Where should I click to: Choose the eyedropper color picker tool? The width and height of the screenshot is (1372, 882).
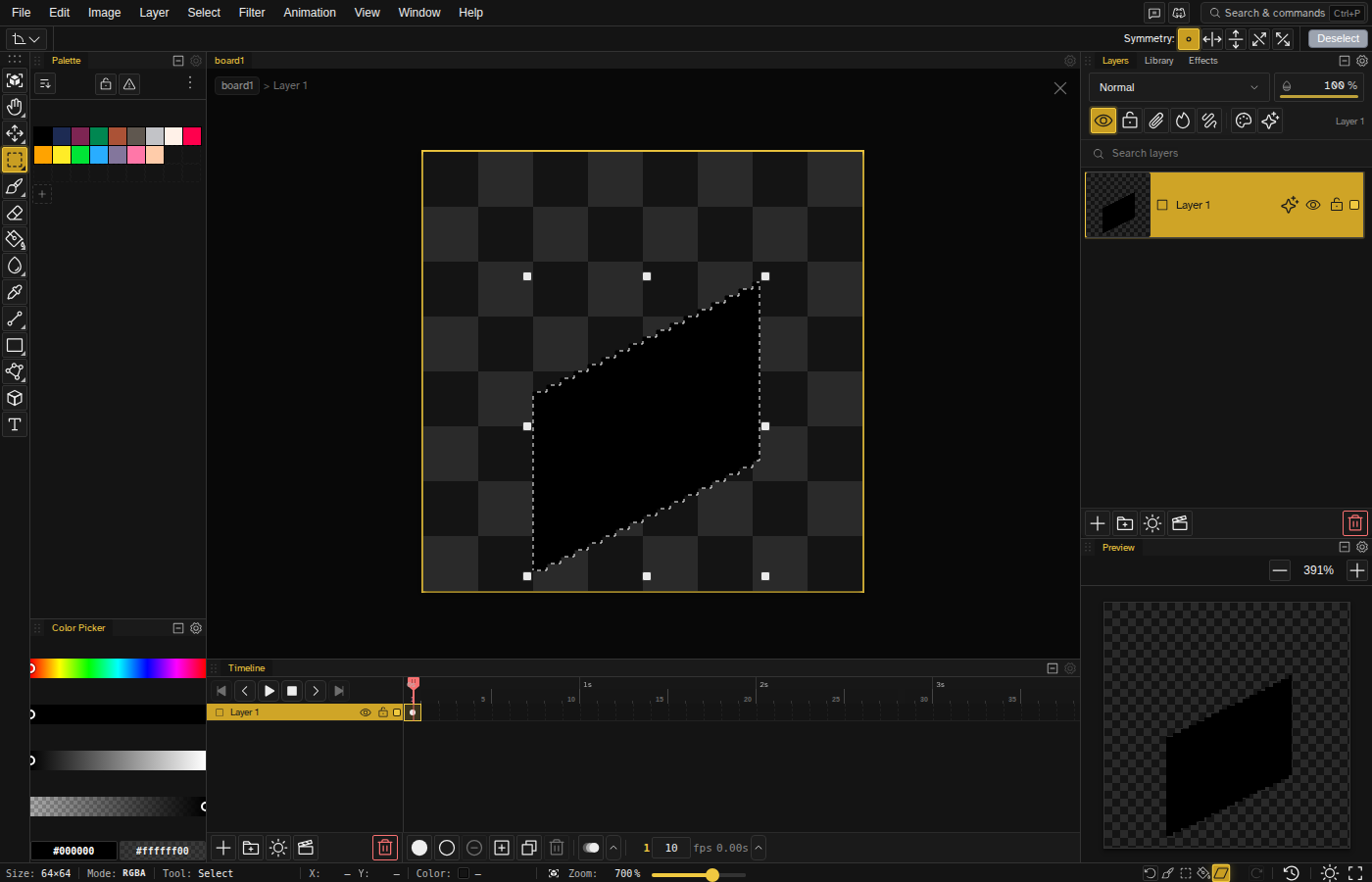tap(15, 292)
